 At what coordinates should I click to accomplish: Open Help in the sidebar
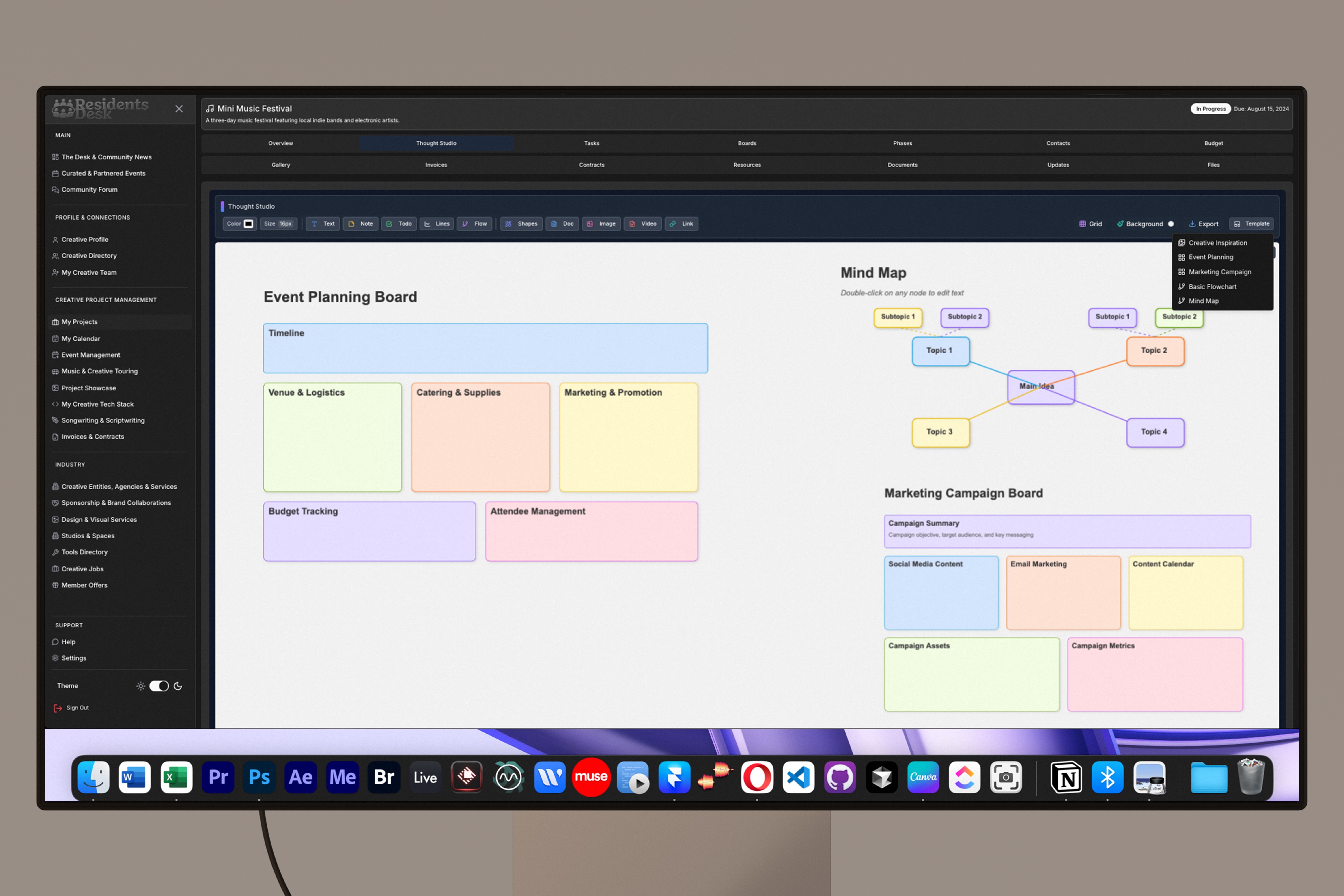pos(63,642)
